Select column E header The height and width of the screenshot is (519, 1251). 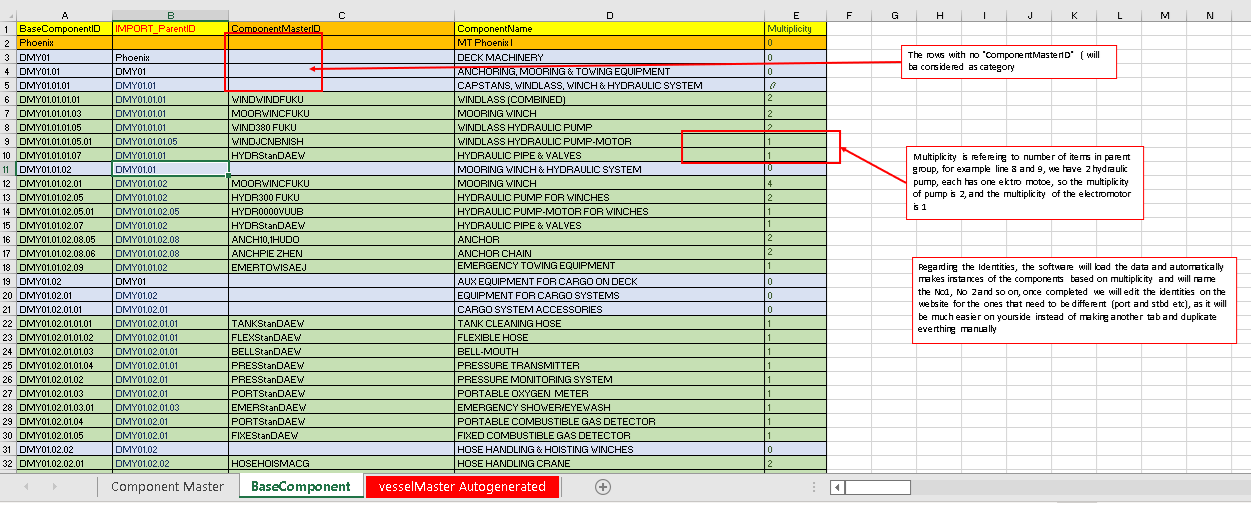(x=795, y=15)
